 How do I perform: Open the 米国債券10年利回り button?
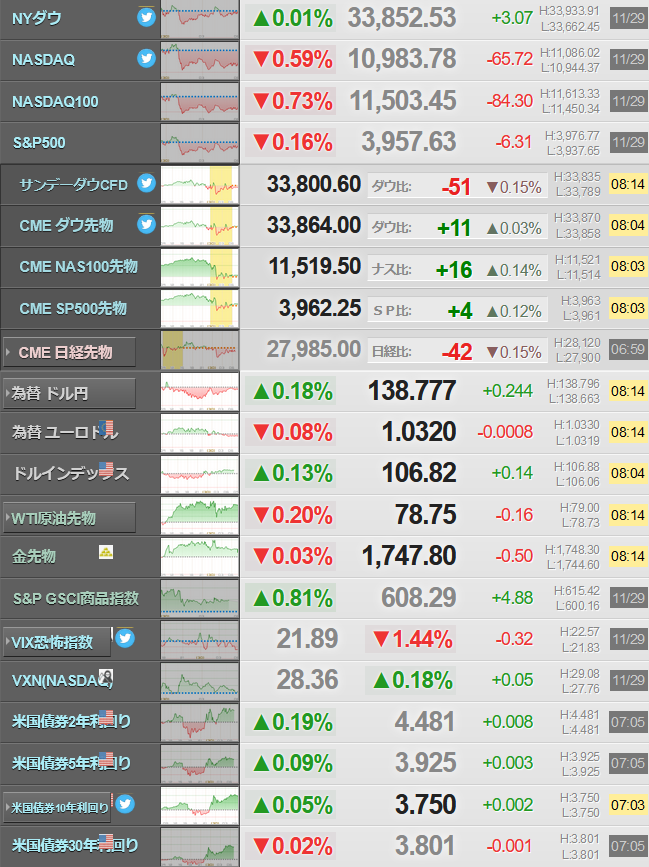point(57,807)
